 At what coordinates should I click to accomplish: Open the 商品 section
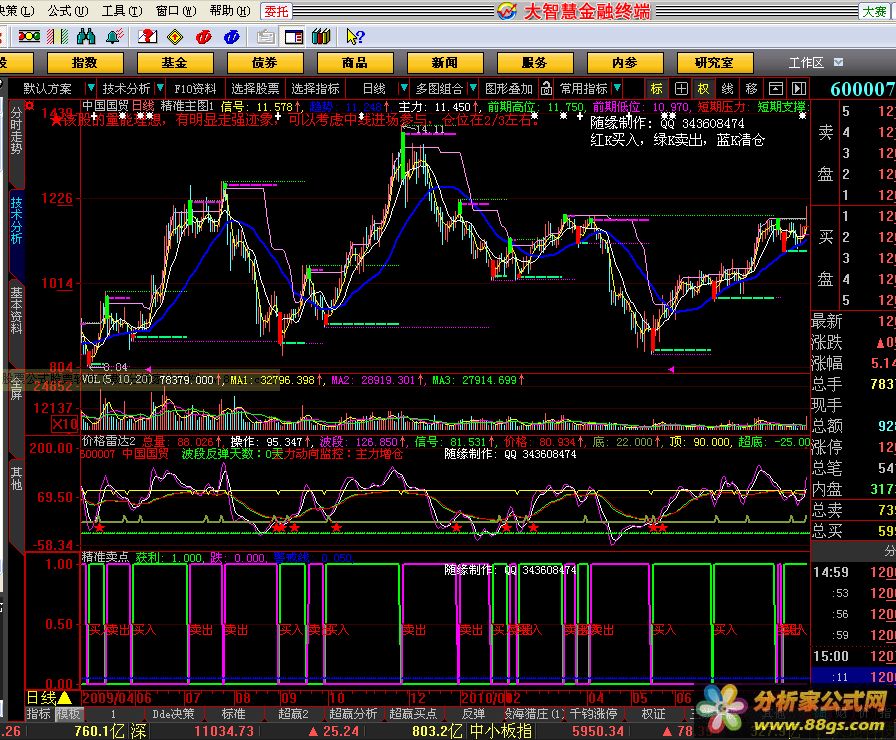[355, 63]
